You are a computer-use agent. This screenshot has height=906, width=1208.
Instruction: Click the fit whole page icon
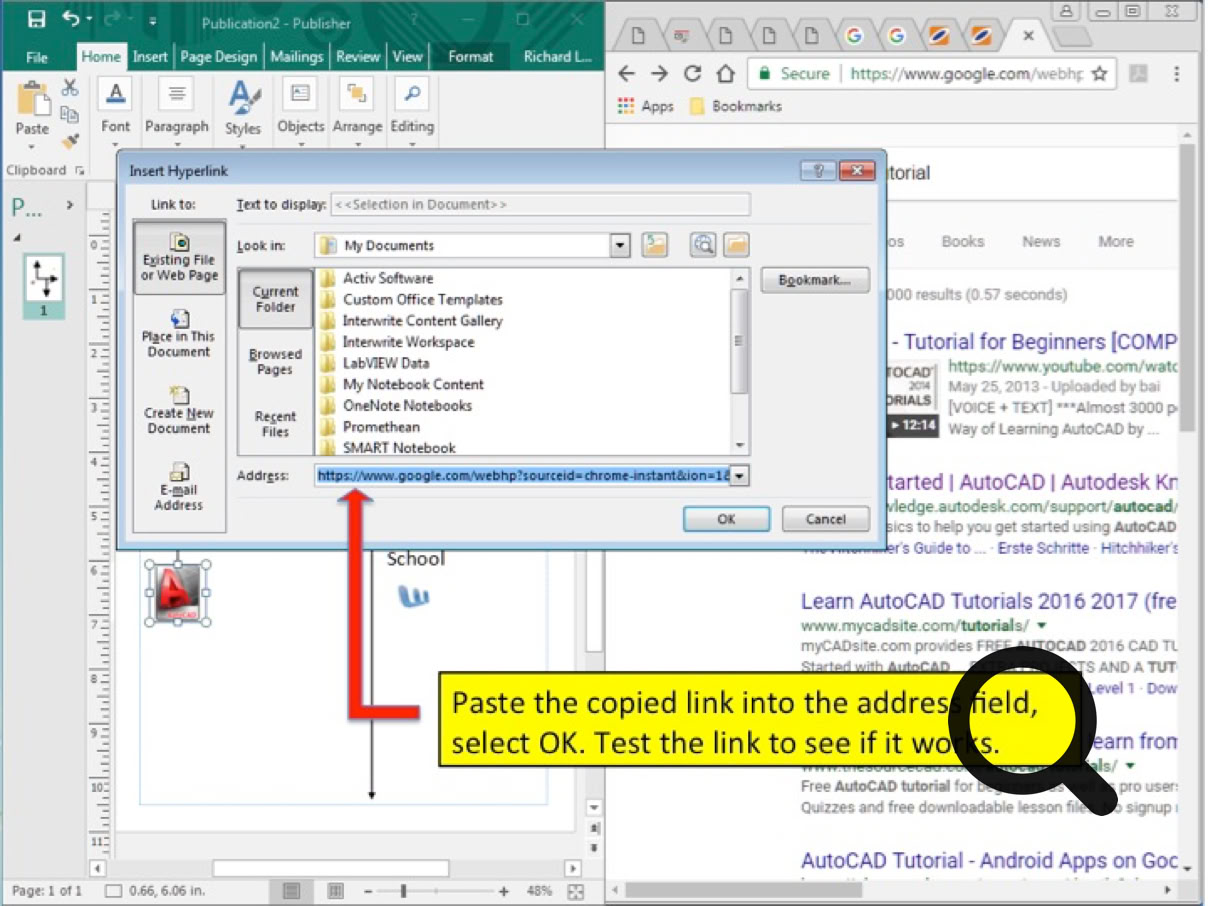575,891
